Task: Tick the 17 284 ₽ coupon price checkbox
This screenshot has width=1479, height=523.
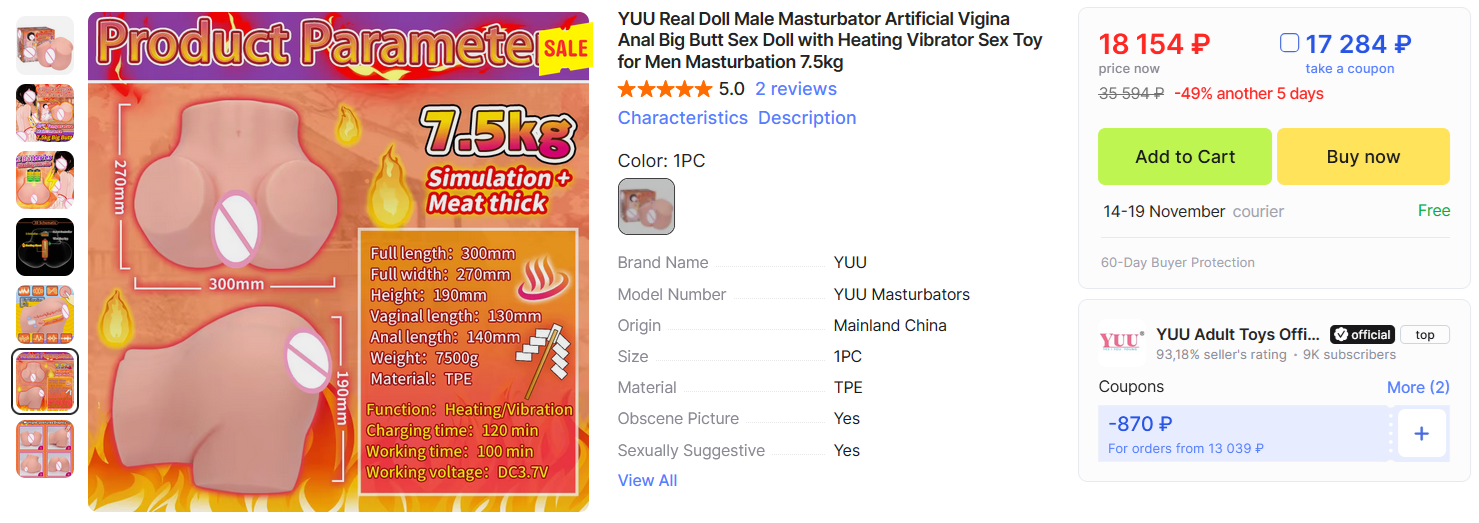Action: (x=1290, y=43)
